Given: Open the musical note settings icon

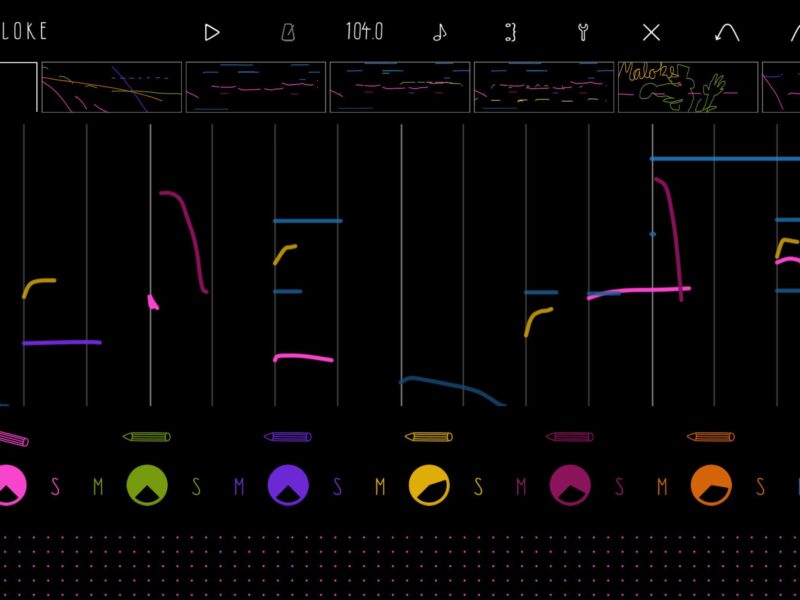Looking at the screenshot, I should (439, 33).
